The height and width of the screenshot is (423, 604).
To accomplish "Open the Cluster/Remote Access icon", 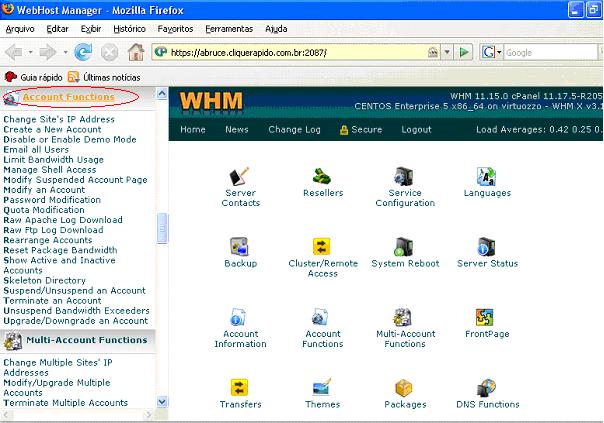I will (x=322, y=247).
